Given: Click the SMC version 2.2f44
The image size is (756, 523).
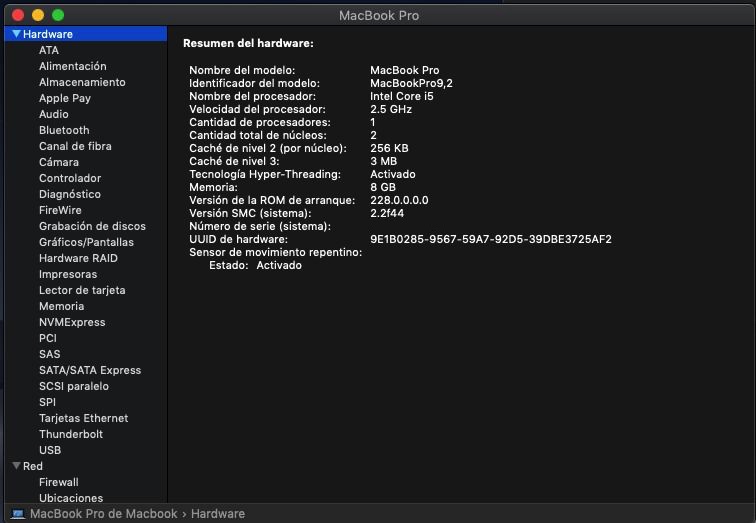Looking at the screenshot, I should point(387,213).
